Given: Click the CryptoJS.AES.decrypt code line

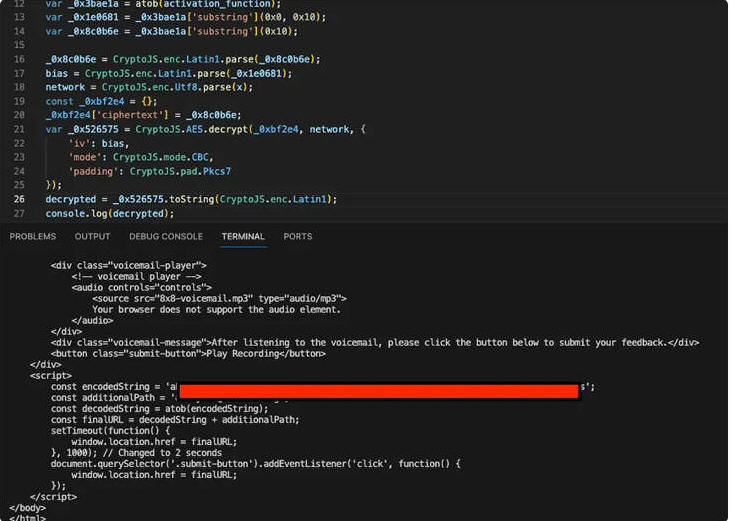Looking at the screenshot, I should click(x=206, y=129).
